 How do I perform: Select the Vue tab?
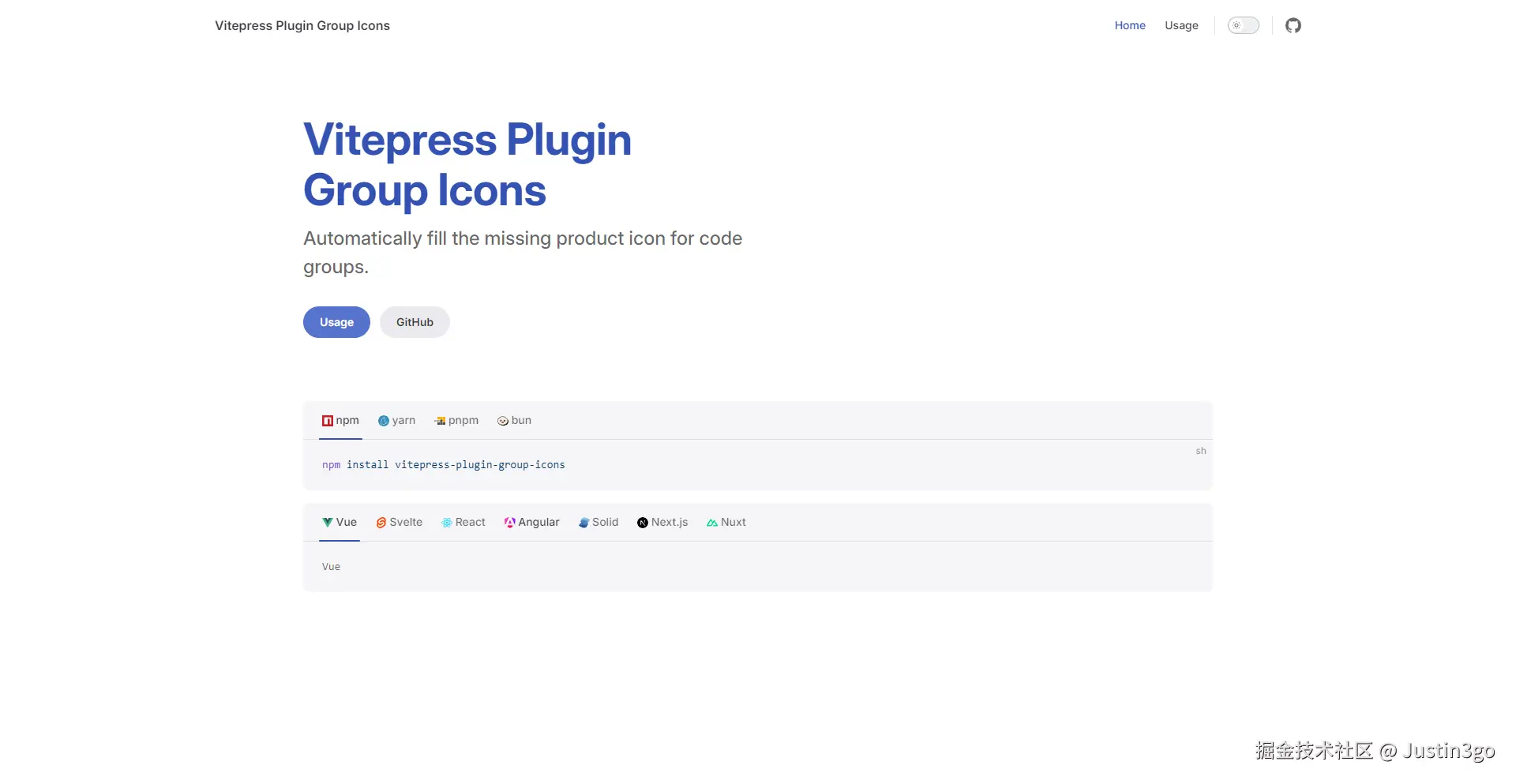[x=340, y=523]
